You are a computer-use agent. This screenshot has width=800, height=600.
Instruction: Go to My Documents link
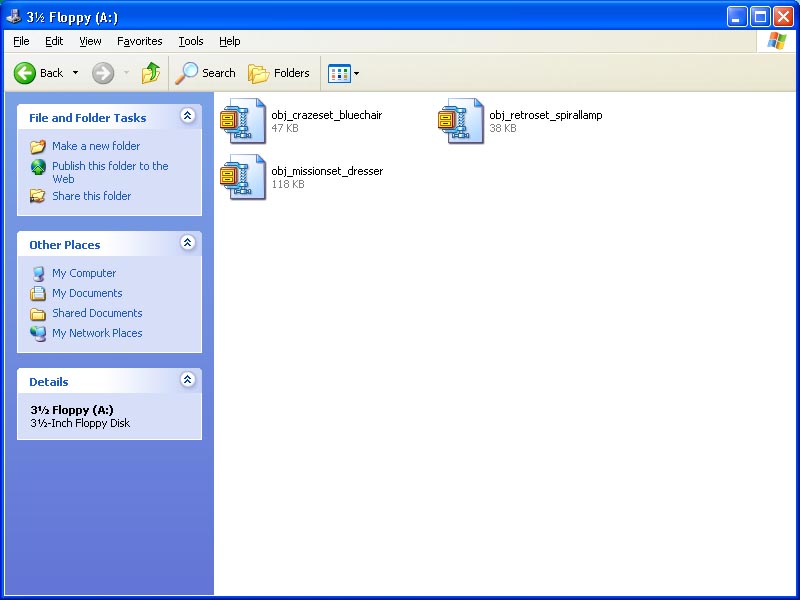87,293
